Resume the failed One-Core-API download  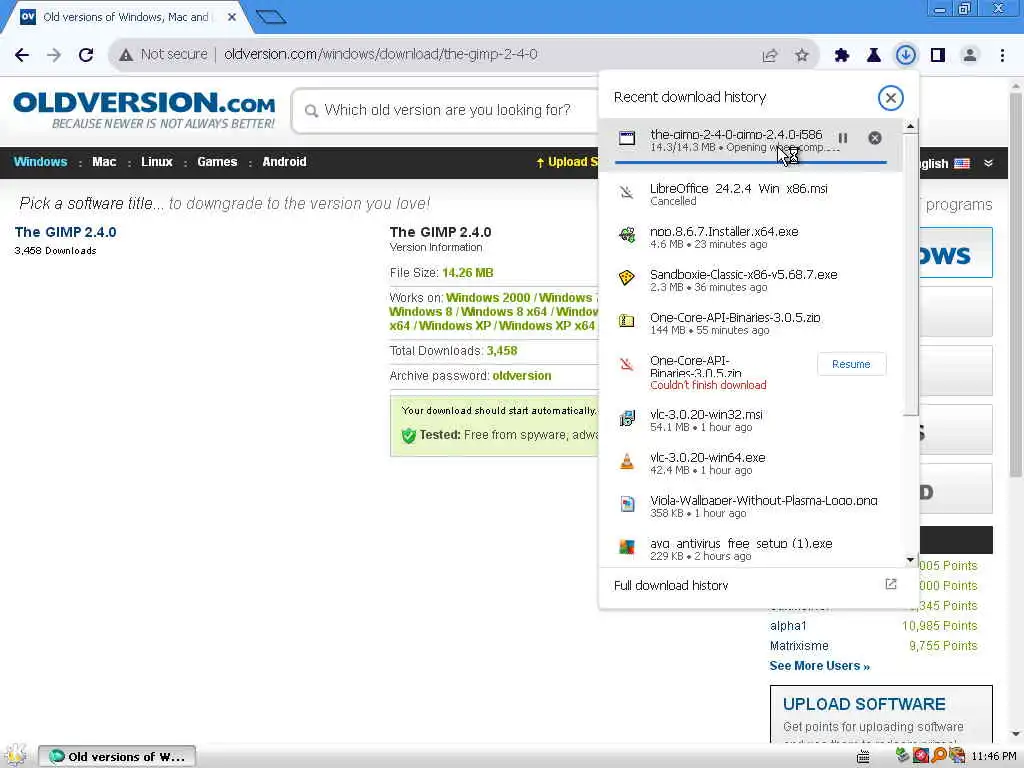point(851,364)
